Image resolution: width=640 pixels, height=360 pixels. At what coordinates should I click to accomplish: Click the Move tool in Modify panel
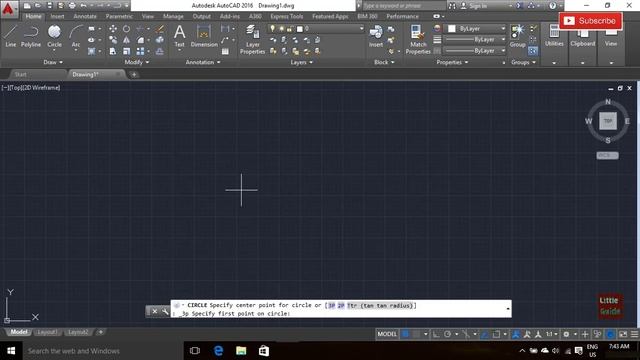tap(113, 29)
